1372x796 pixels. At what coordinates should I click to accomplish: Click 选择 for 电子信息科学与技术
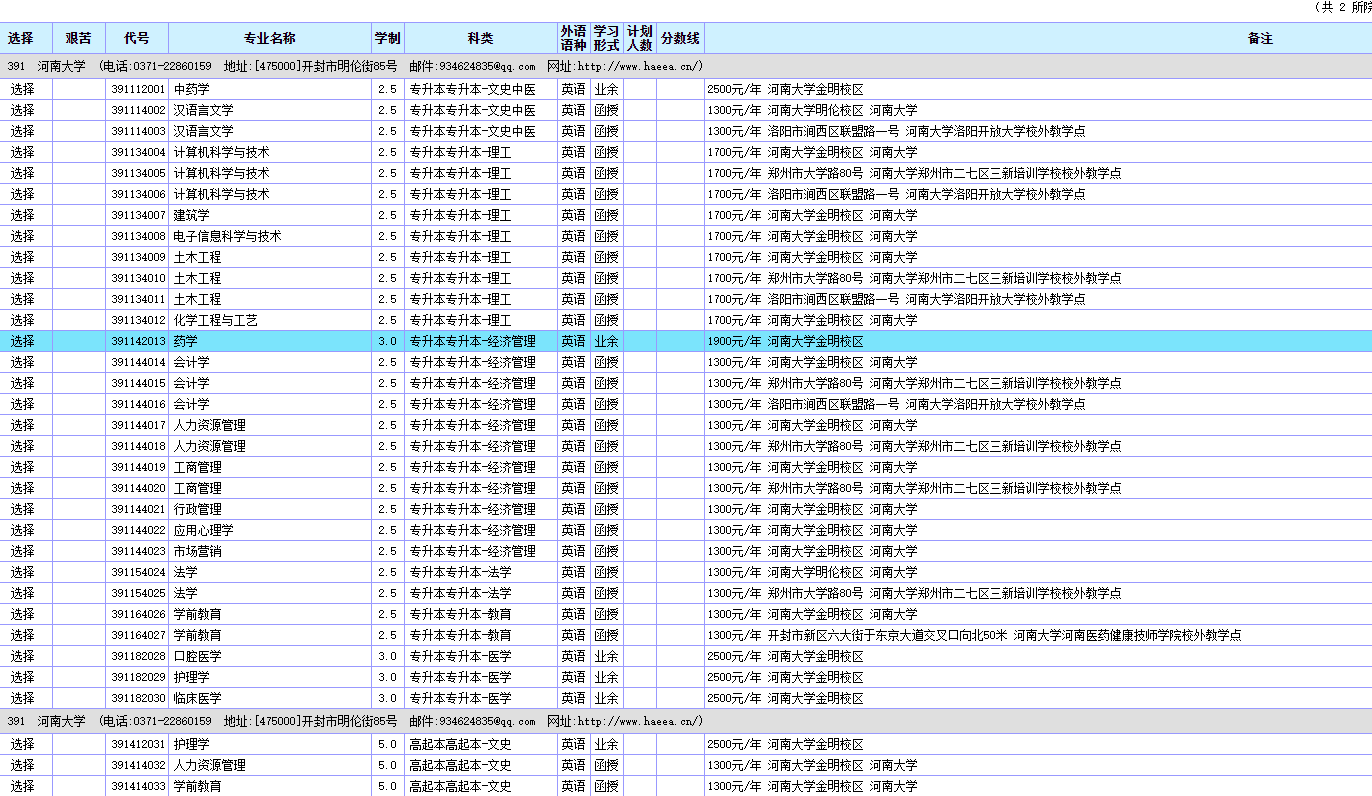[x=23, y=236]
